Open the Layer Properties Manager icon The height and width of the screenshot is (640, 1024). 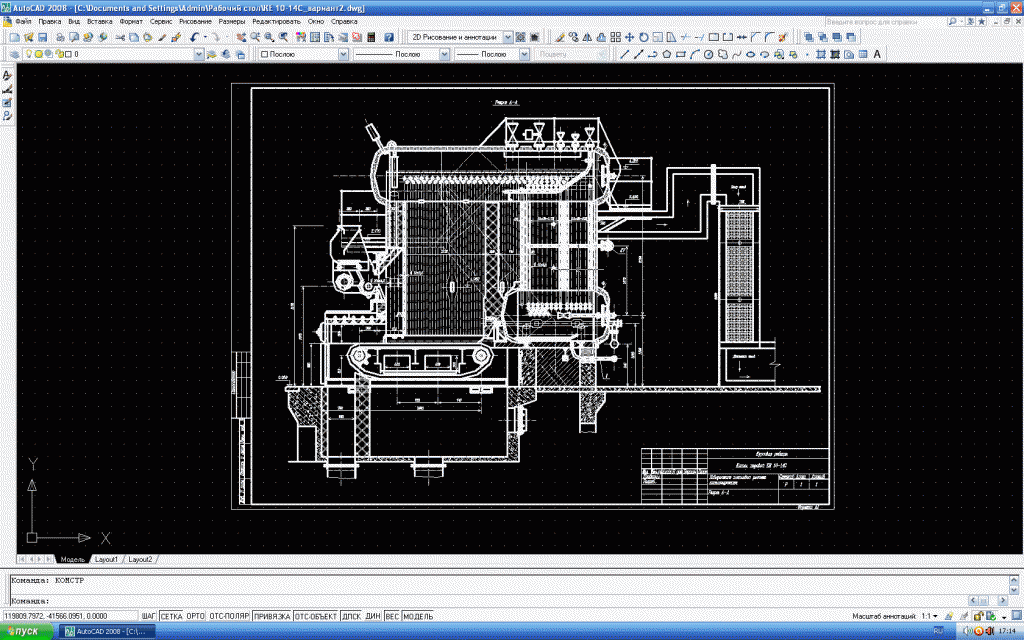pyautogui.click(x=14, y=54)
